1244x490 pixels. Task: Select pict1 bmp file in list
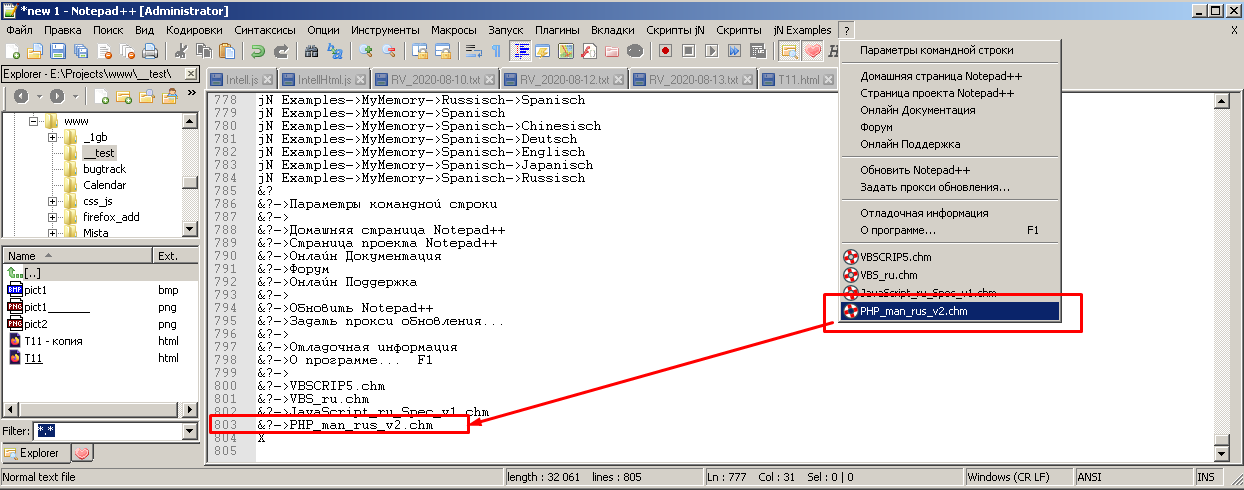(x=36, y=290)
